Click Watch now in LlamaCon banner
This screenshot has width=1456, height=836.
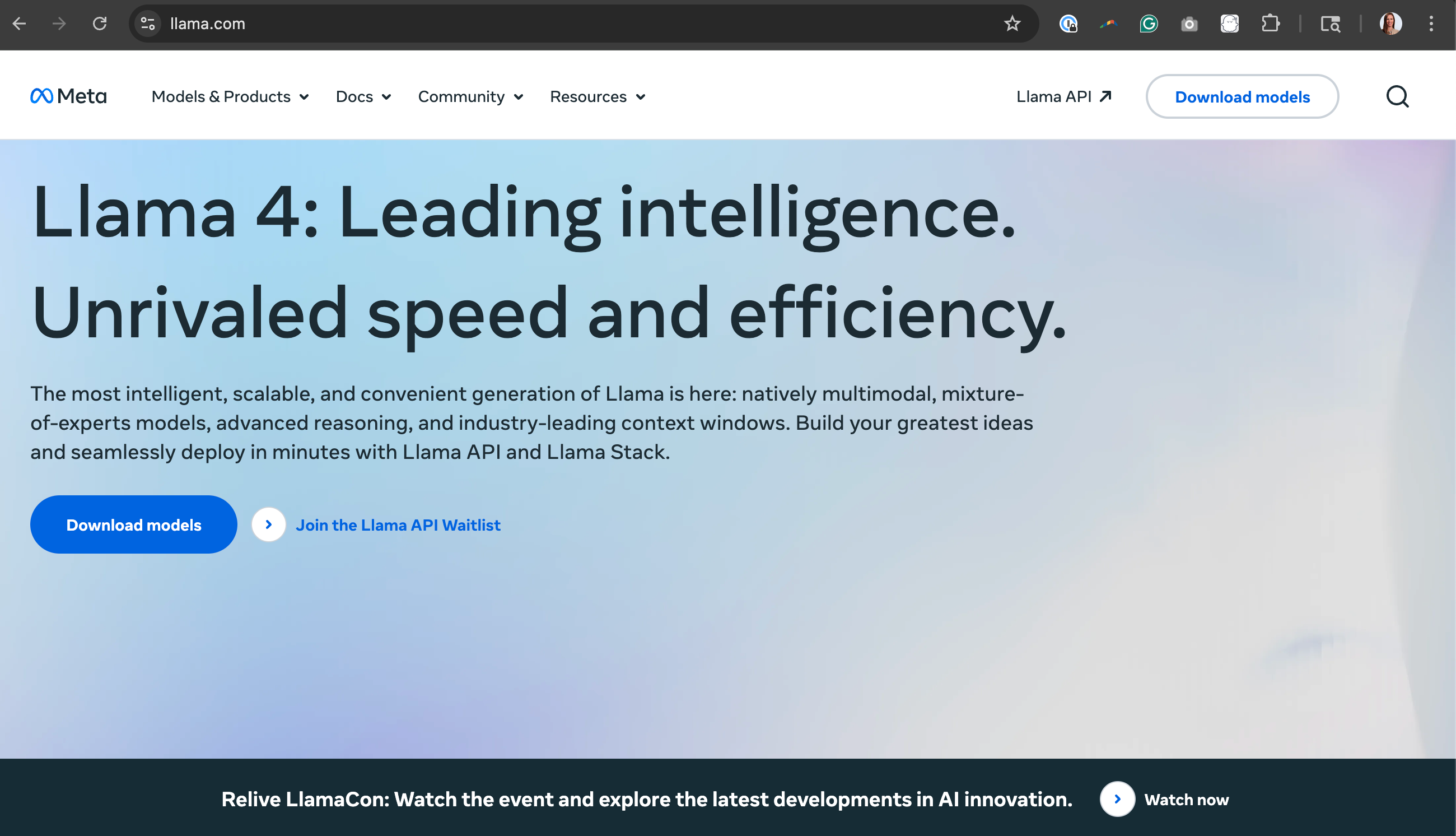[x=1186, y=799]
